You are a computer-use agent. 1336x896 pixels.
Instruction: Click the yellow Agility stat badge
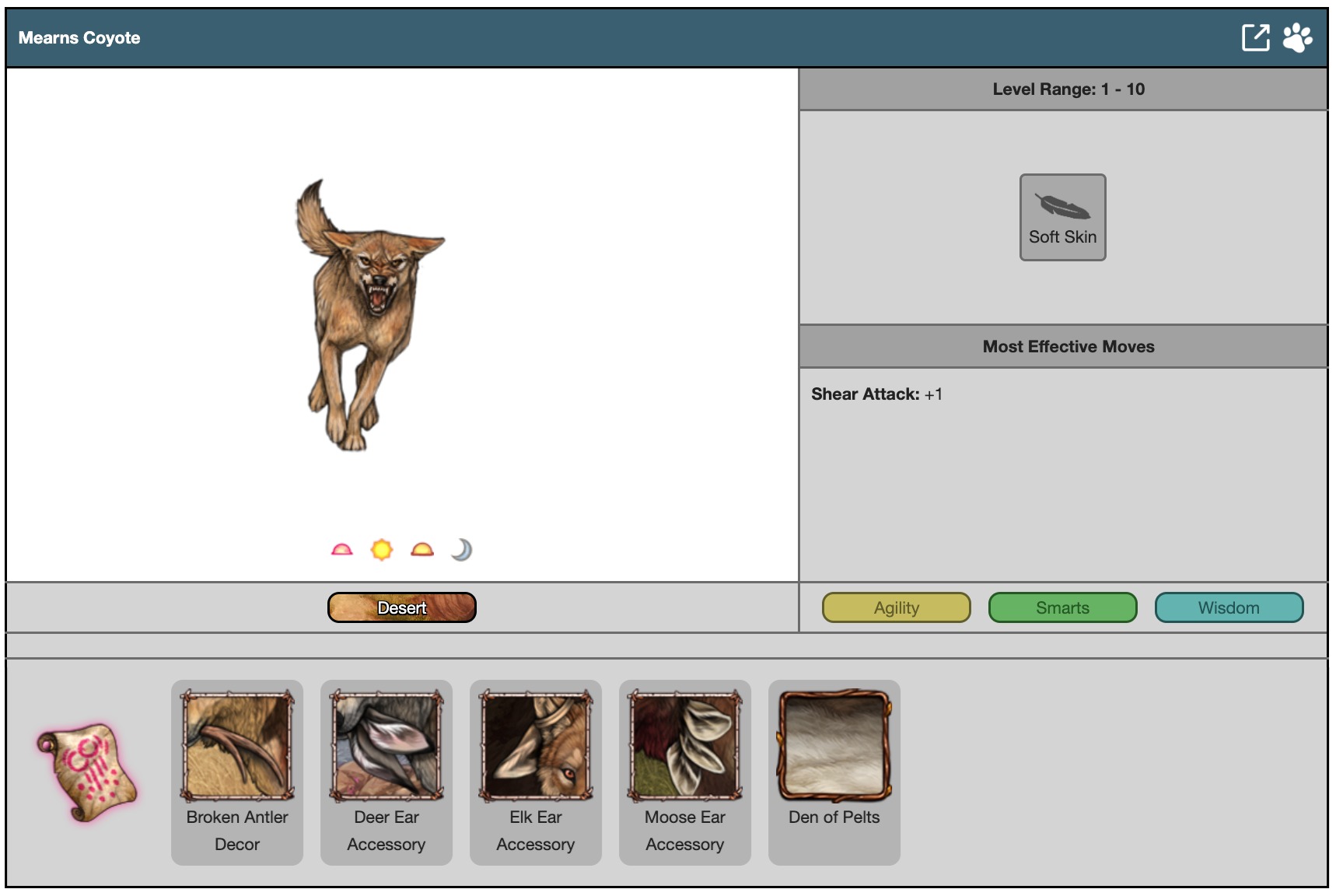[x=896, y=607]
